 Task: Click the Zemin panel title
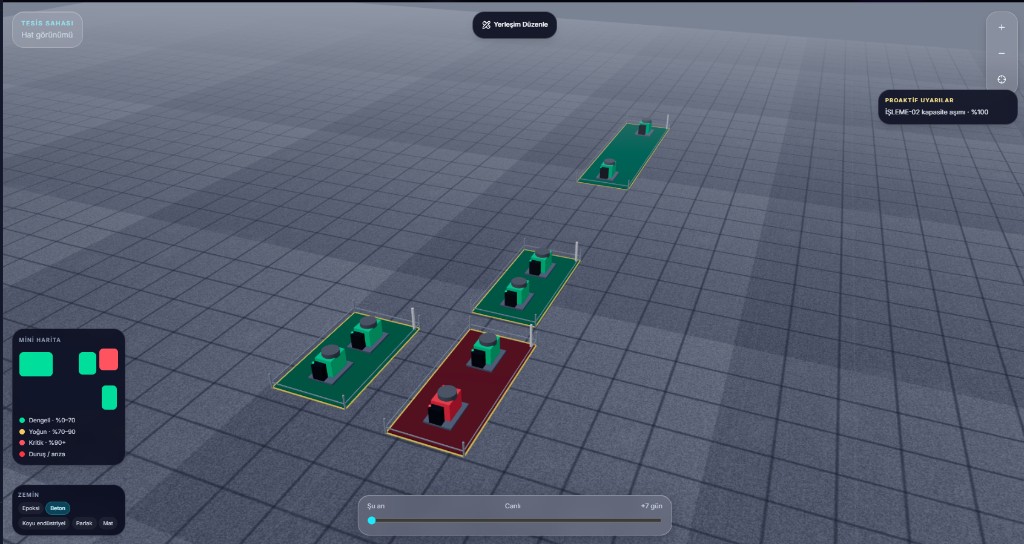tap(29, 495)
